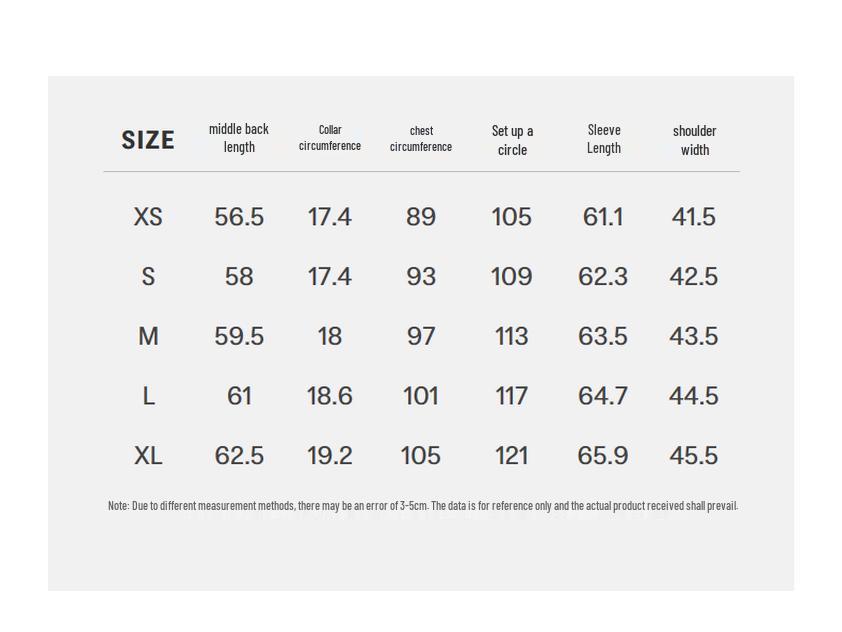Click the SIZE column header
This screenshot has height=632, width=842.
[148, 140]
